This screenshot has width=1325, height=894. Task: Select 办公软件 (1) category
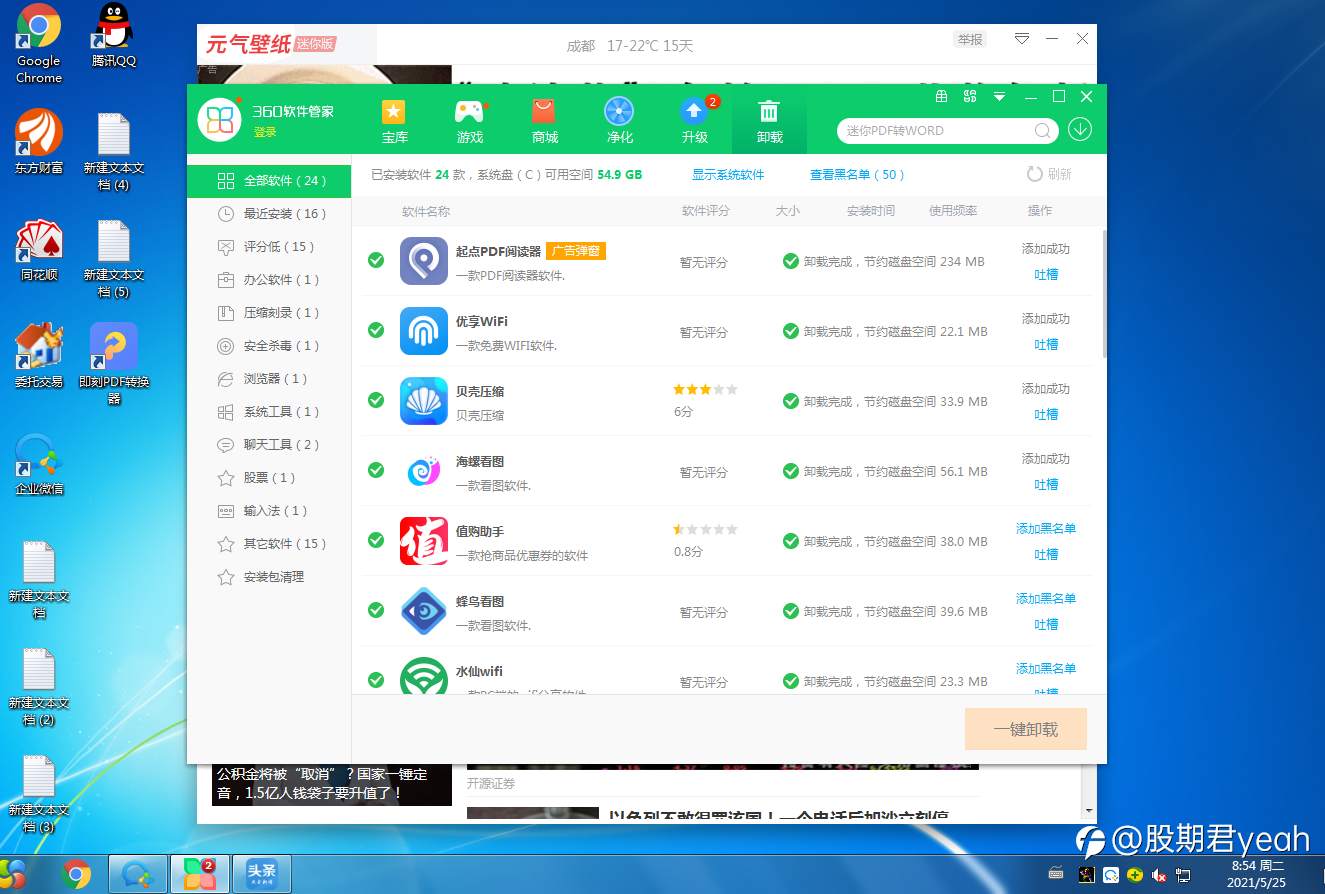pos(269,280)
